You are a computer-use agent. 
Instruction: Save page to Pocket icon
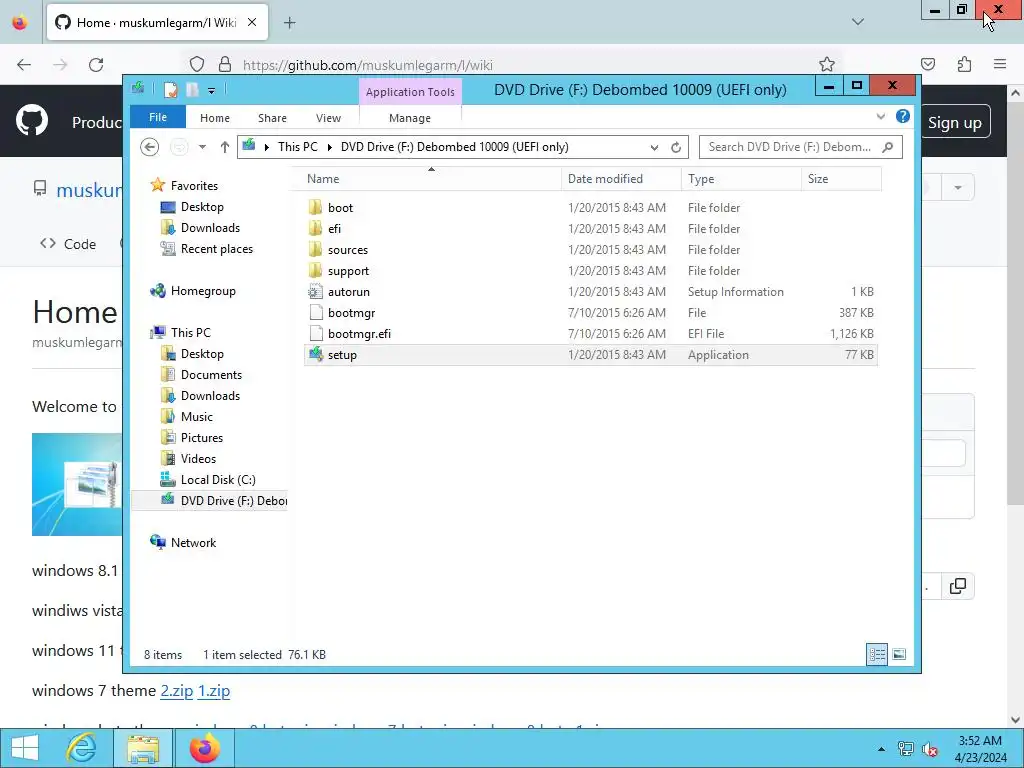[928, 65]
